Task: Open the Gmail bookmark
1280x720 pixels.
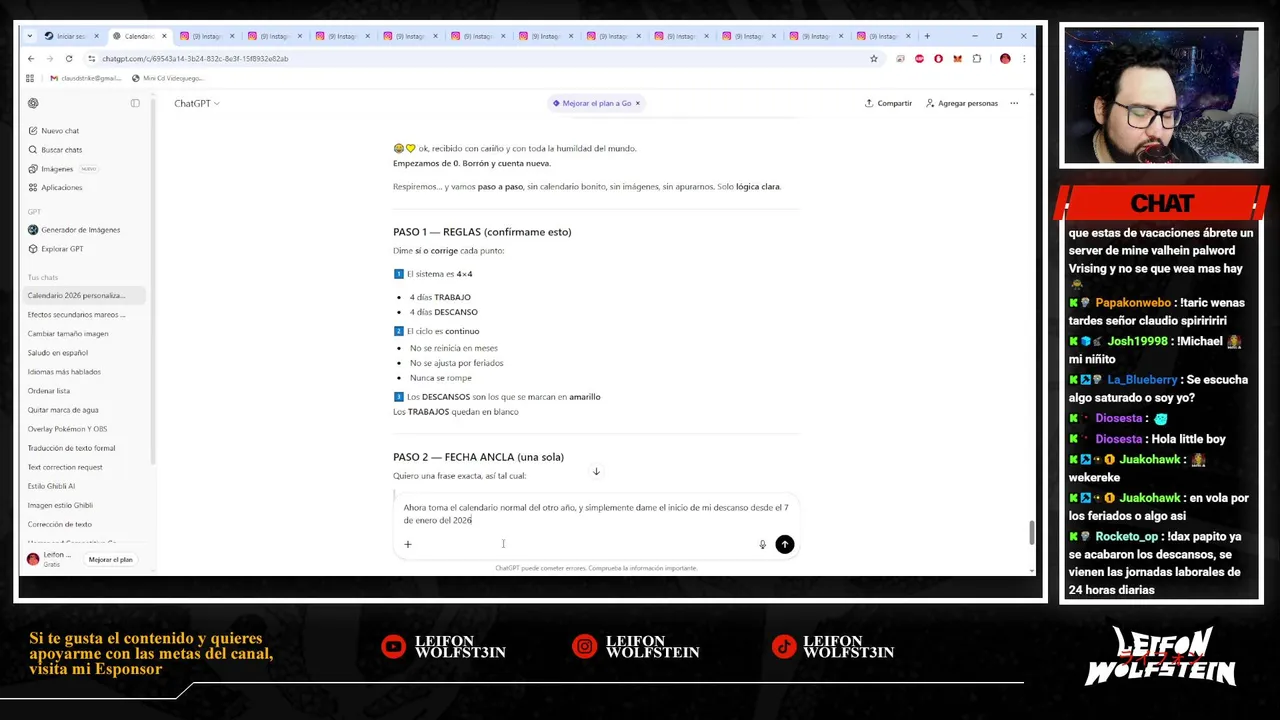Action: tap(85, 78)
